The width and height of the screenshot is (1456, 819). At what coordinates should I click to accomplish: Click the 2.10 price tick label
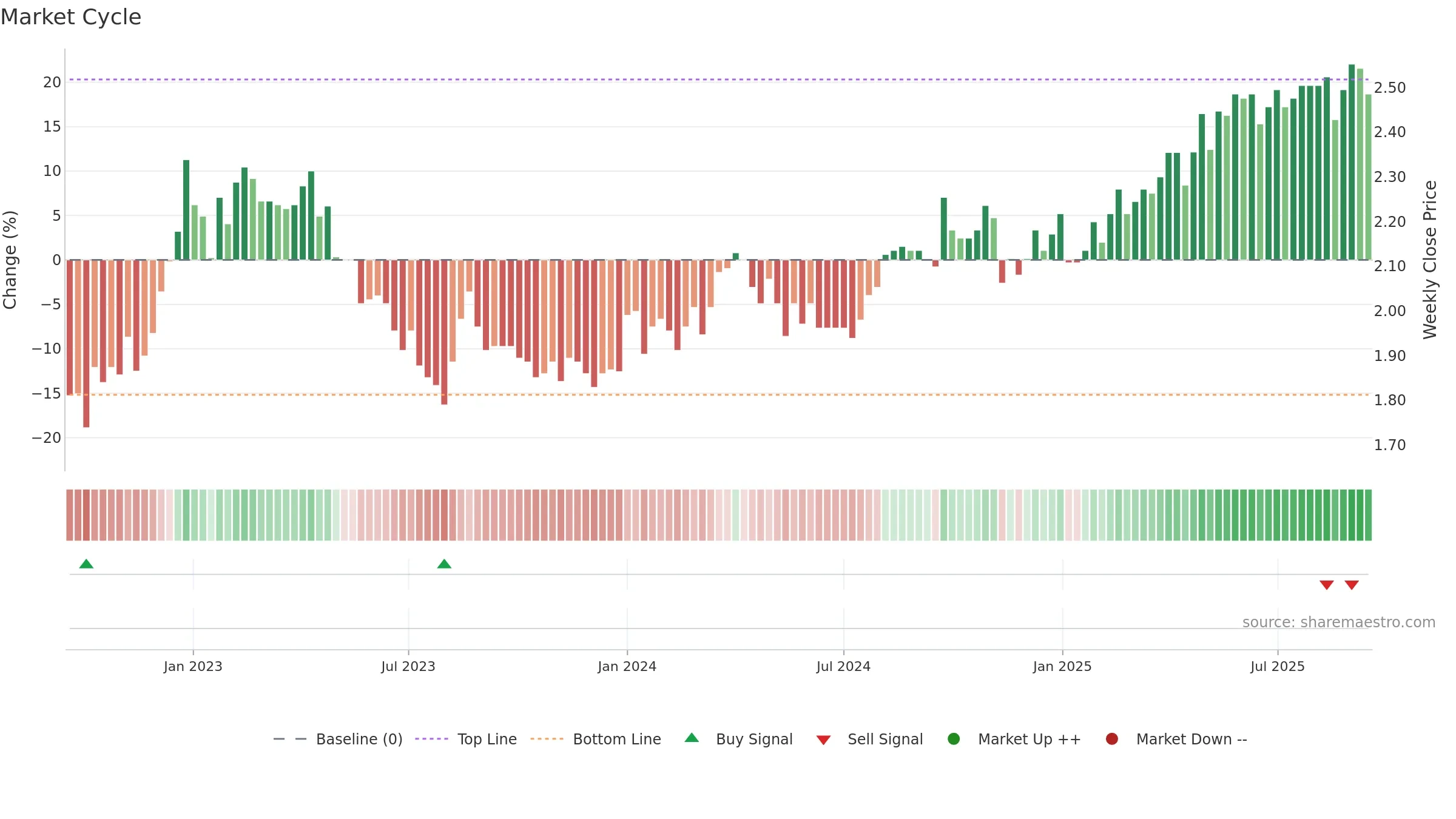pyautogui.click(x=1390, y=266)
